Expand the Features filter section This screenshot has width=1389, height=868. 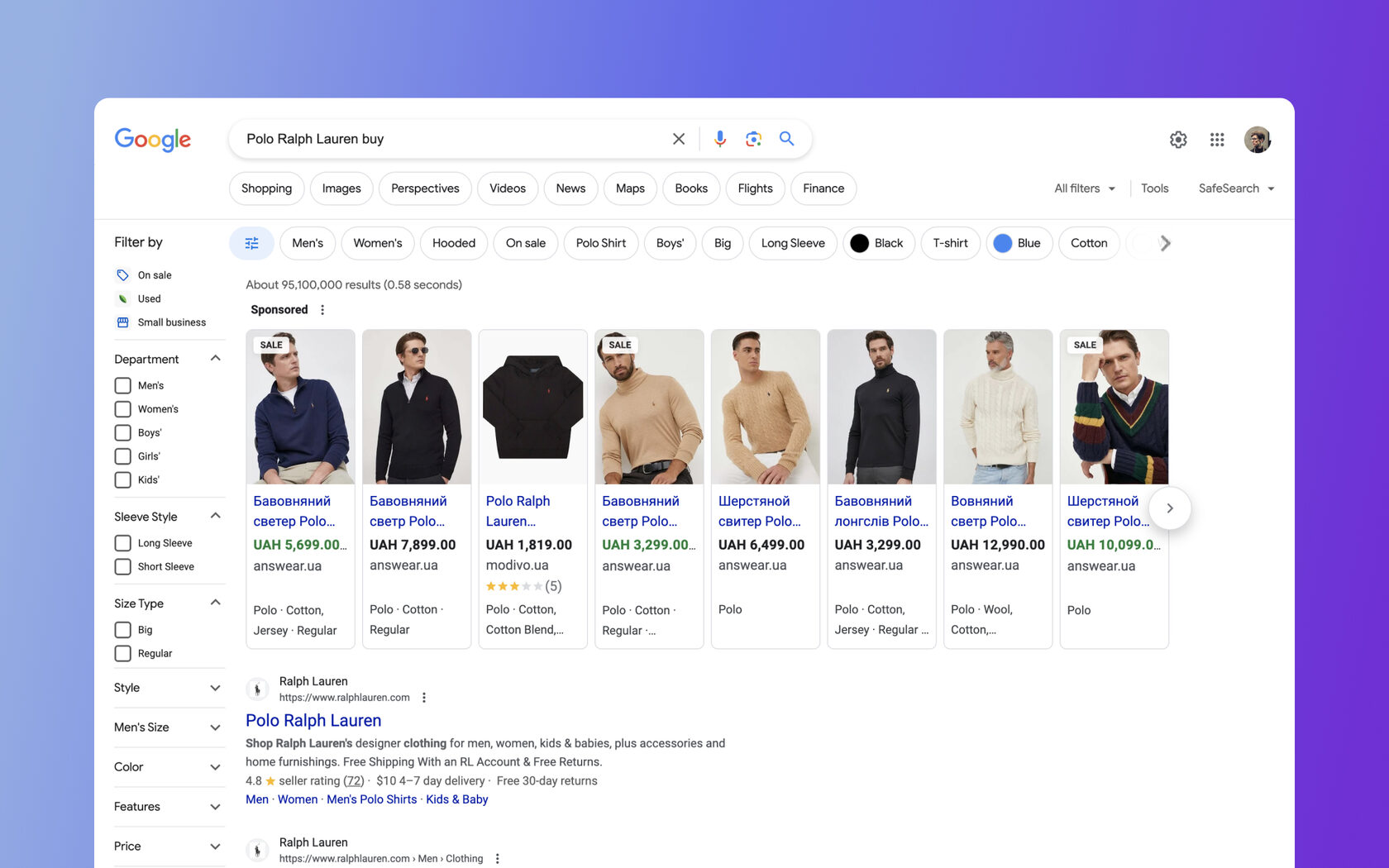tap(215, 807)
